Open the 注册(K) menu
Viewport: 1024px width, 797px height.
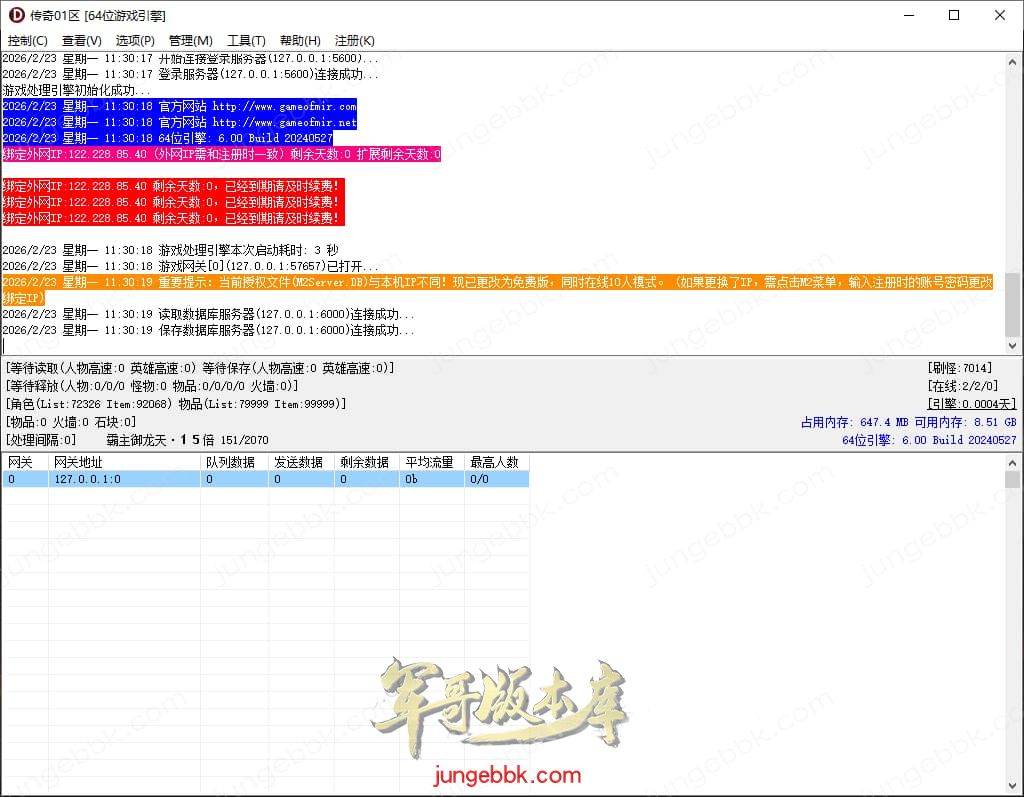[354, 41]
